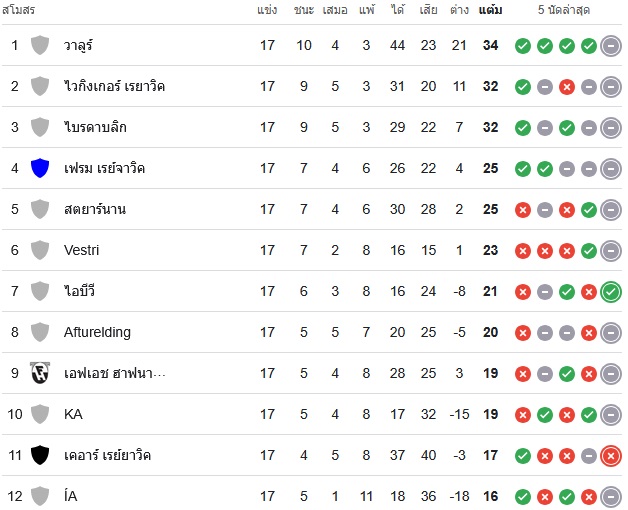Viewport: 628px width, 510px height.
Task: Click ไอบีวี's latest green win icon
Action: [611, 292]
